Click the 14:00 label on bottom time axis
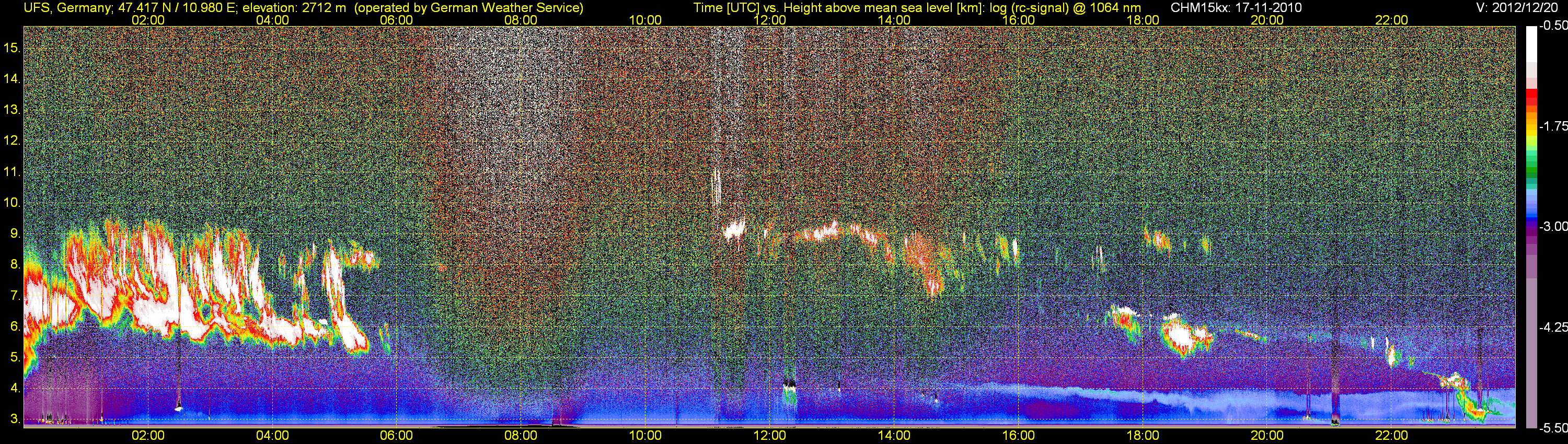The height and width of the screenshot is (444, 1568). pyautogui.click(x=894, y=436)
